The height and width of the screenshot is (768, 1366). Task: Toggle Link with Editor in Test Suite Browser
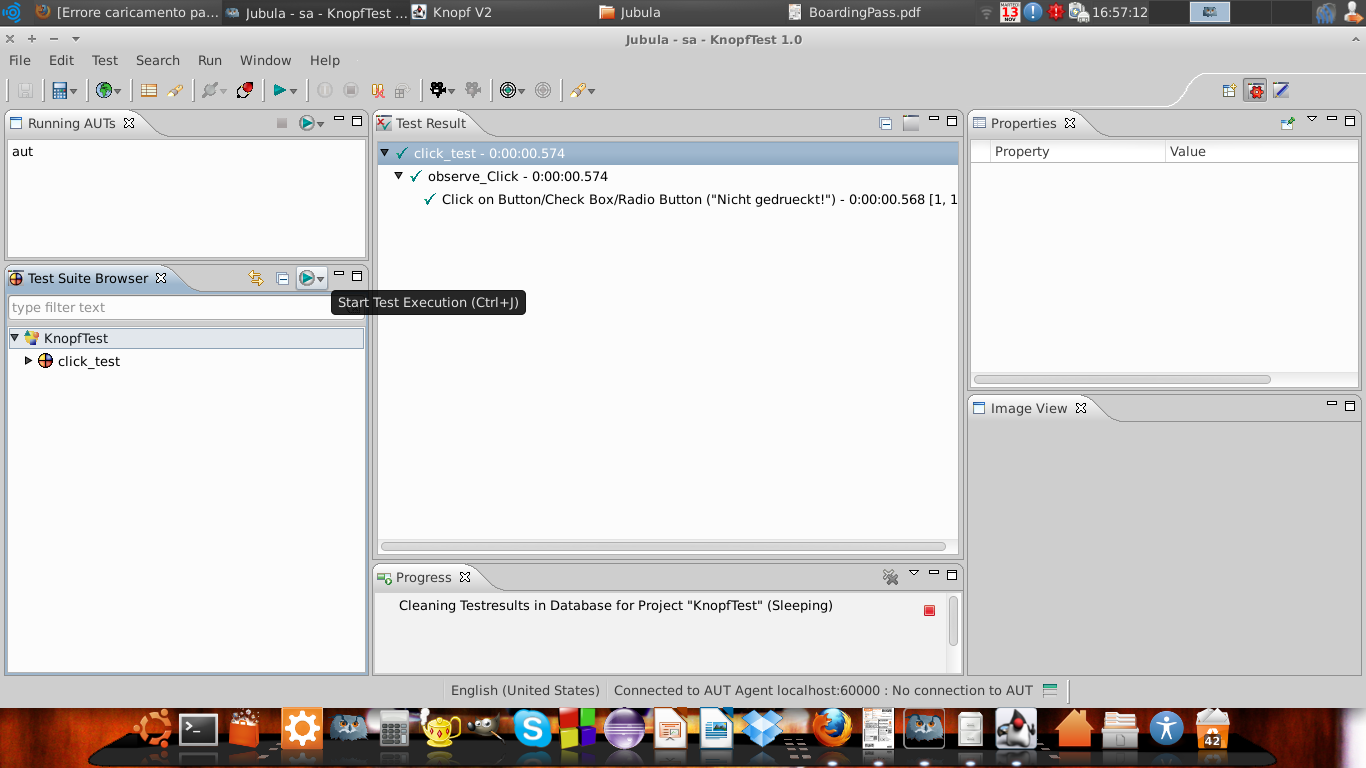tap(256, 279)
